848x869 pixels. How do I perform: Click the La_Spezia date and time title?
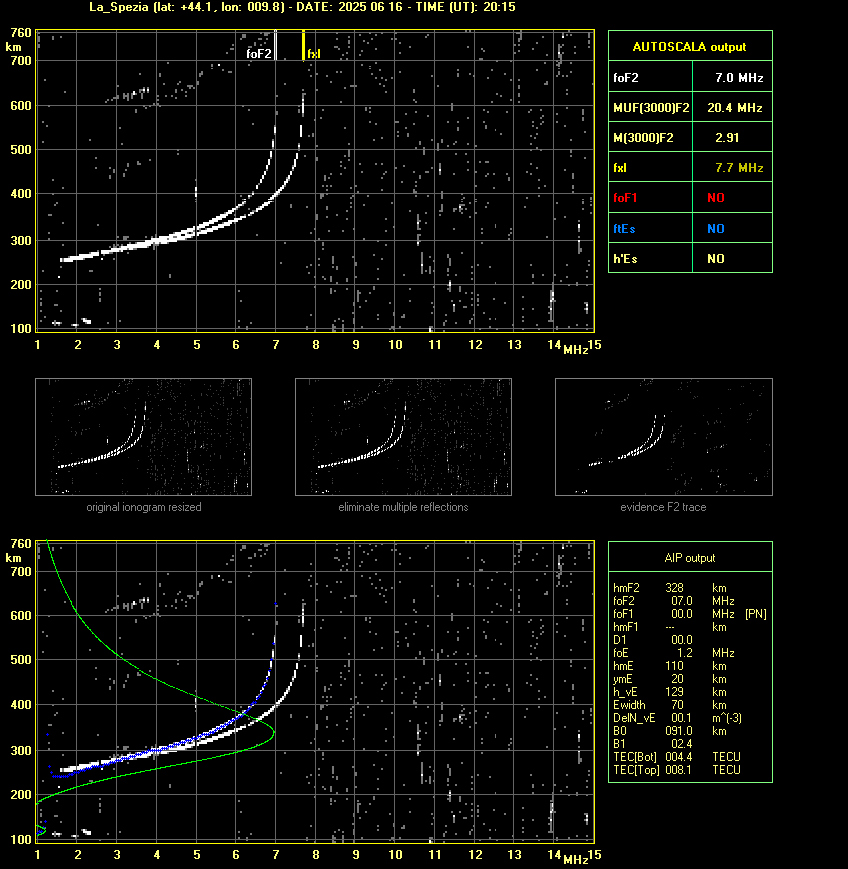point(303,7)
